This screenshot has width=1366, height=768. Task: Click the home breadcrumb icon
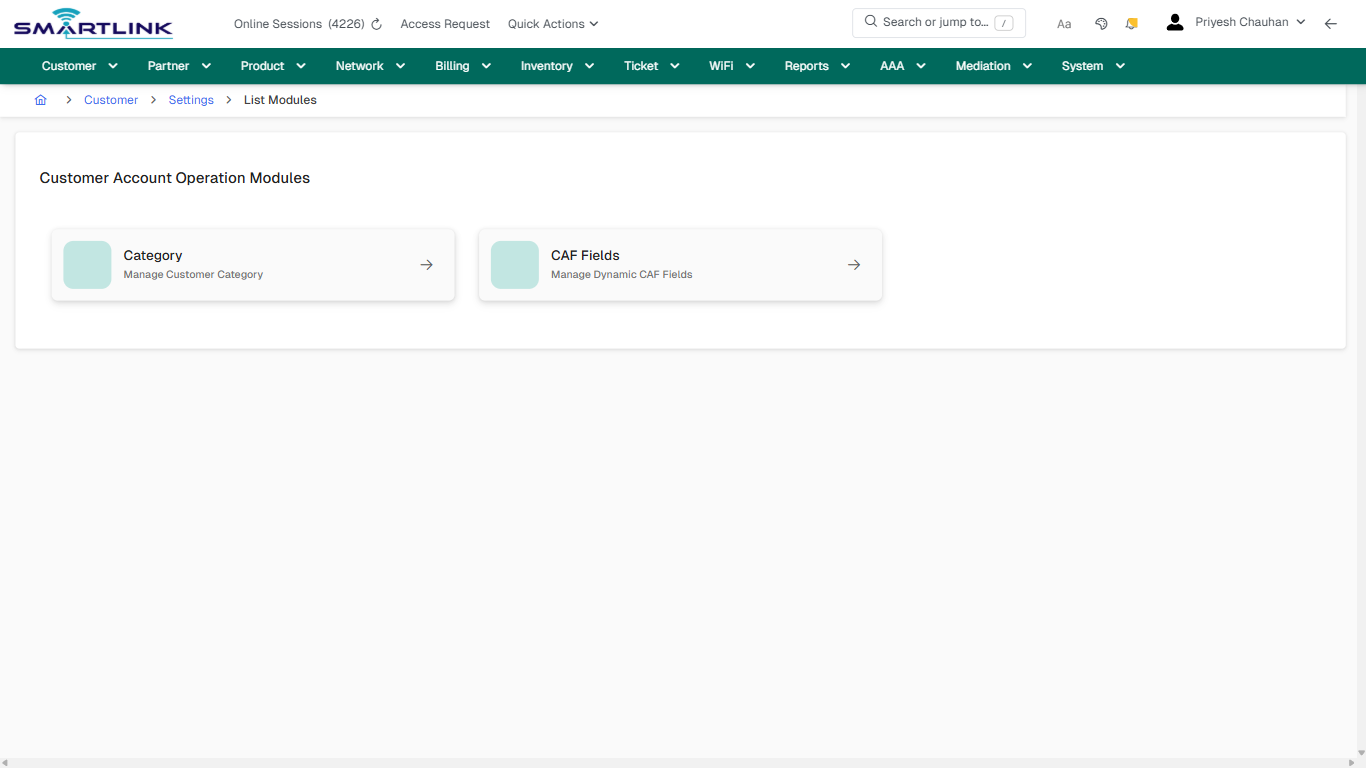click(40, 100)
